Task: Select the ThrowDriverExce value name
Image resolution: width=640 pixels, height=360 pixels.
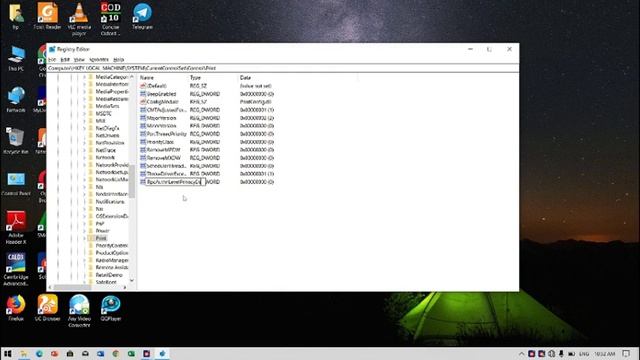Action: click(167, 173)
